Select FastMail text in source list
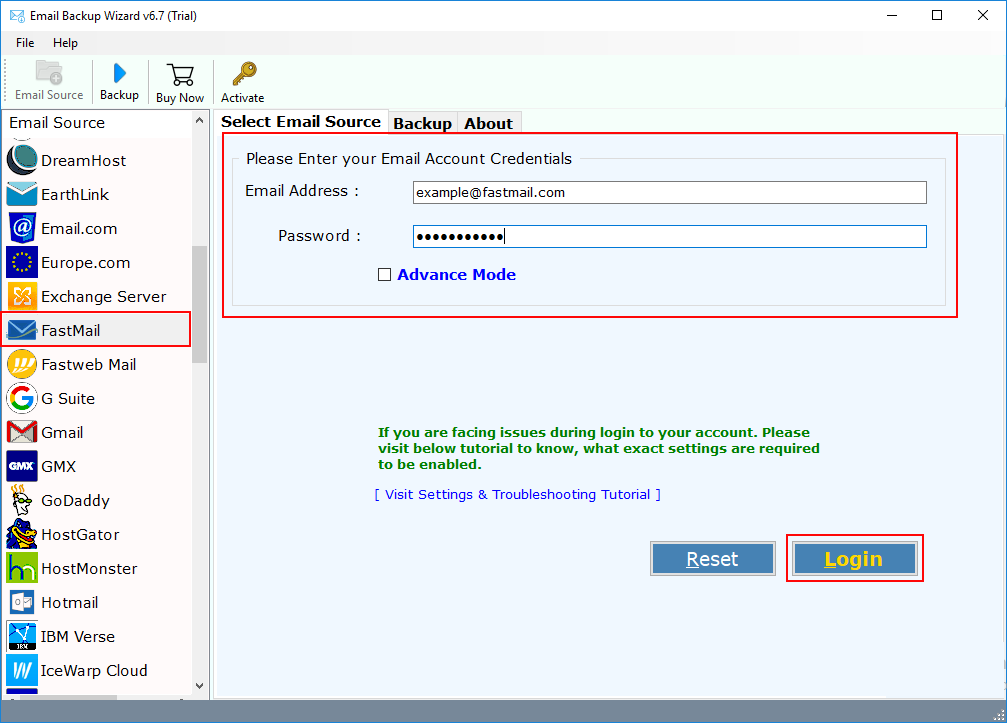The height and width of the screenshot is (723, 1007). (x=71, y=331)
